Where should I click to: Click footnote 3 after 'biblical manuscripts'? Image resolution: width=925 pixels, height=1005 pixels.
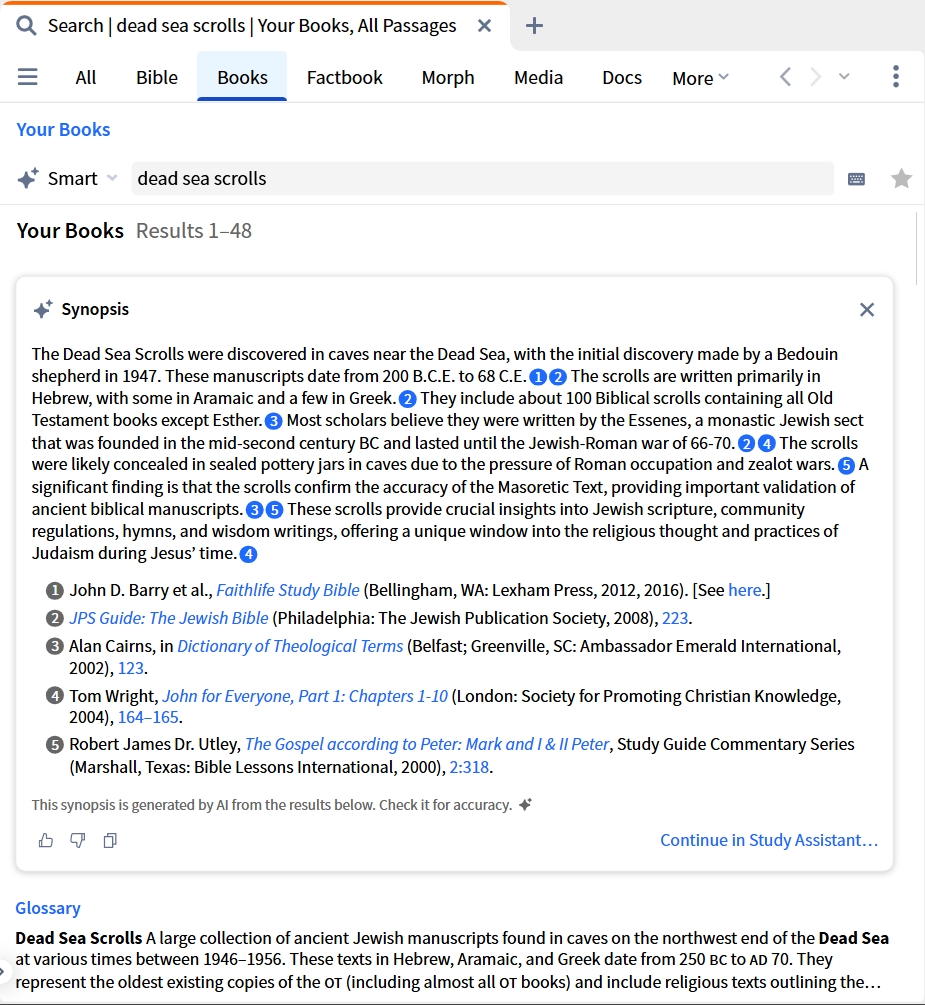point(254,510)
